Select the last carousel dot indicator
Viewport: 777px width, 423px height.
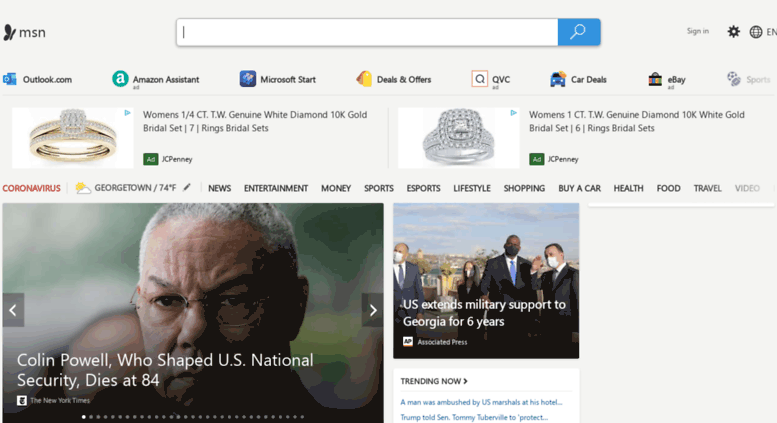(302, 417)
